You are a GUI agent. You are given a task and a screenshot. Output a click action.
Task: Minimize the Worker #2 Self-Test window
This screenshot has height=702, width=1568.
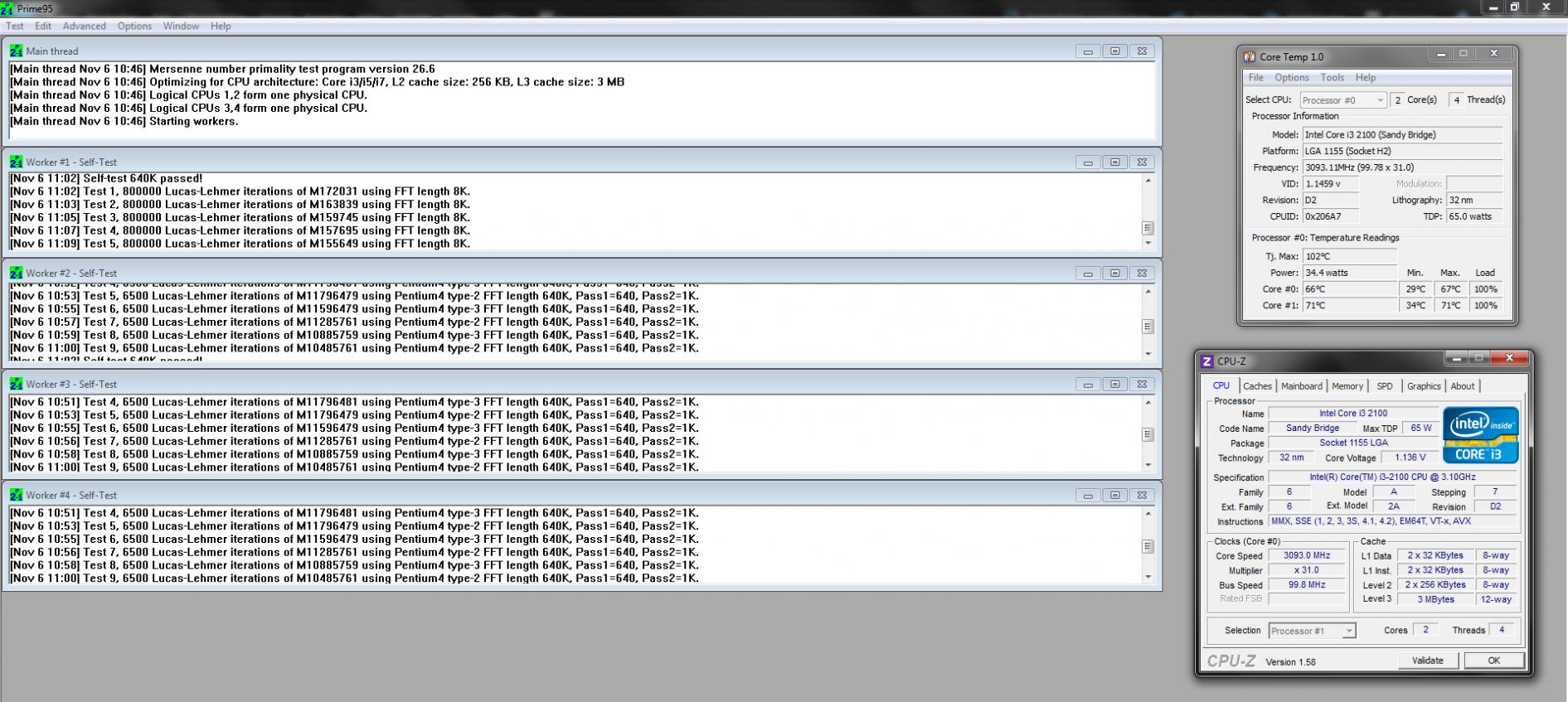click(1088, 274)
